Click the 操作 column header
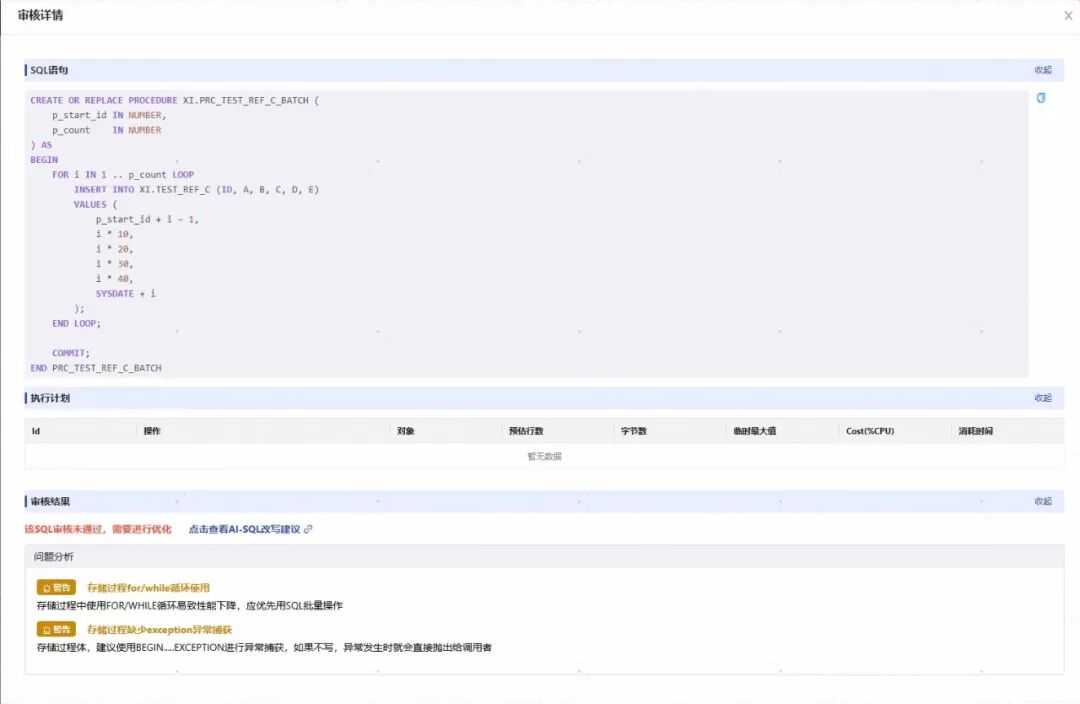The width and height of the screenshot is (1080, 704). (152, 431)
